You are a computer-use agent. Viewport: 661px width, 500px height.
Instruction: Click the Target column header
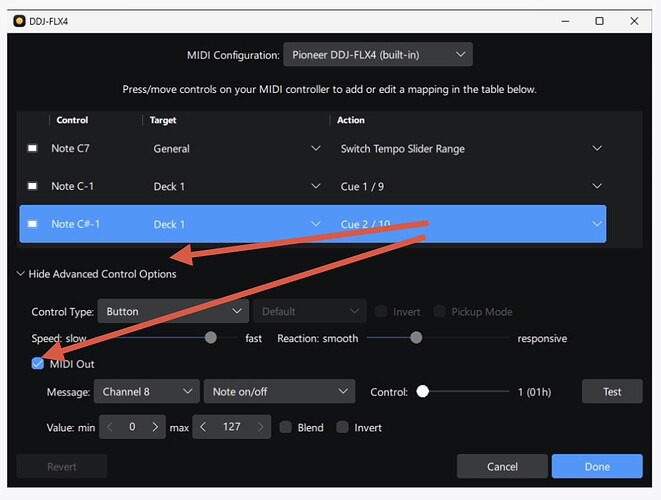[163, 120]
